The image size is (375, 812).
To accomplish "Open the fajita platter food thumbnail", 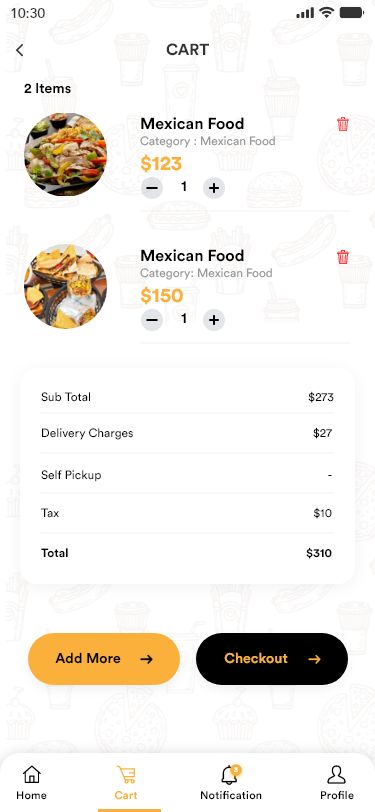I will click(x=66, y=154).
